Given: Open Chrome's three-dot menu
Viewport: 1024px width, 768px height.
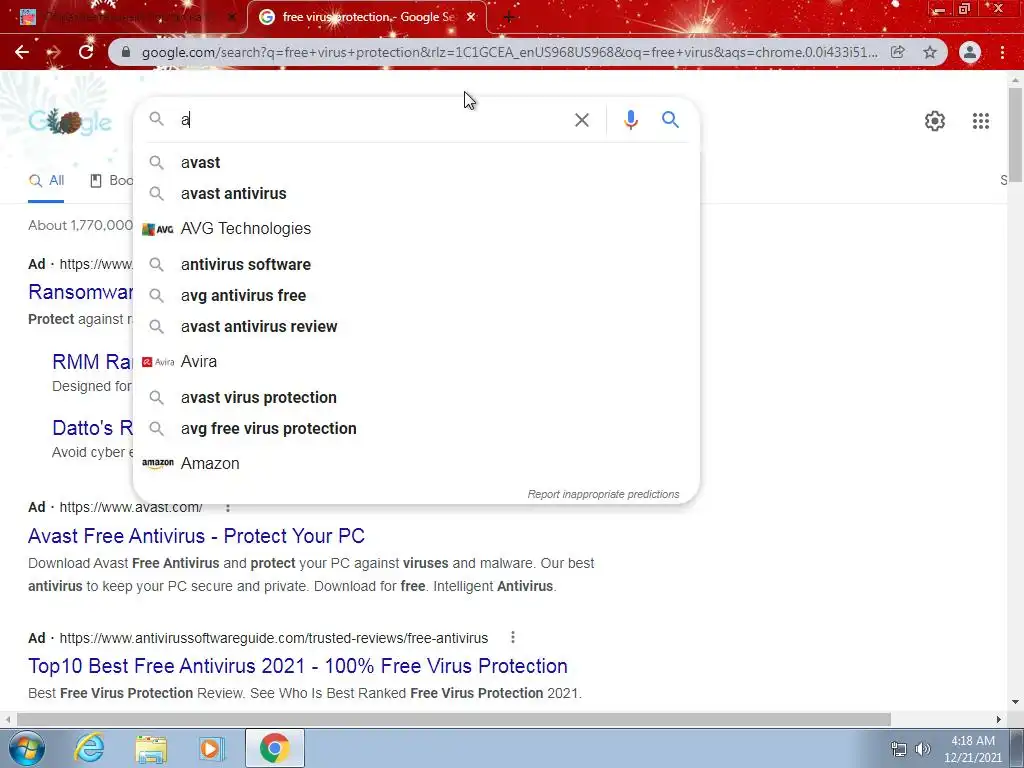Looking at the screenshot, I should [x=1002, y=52].
